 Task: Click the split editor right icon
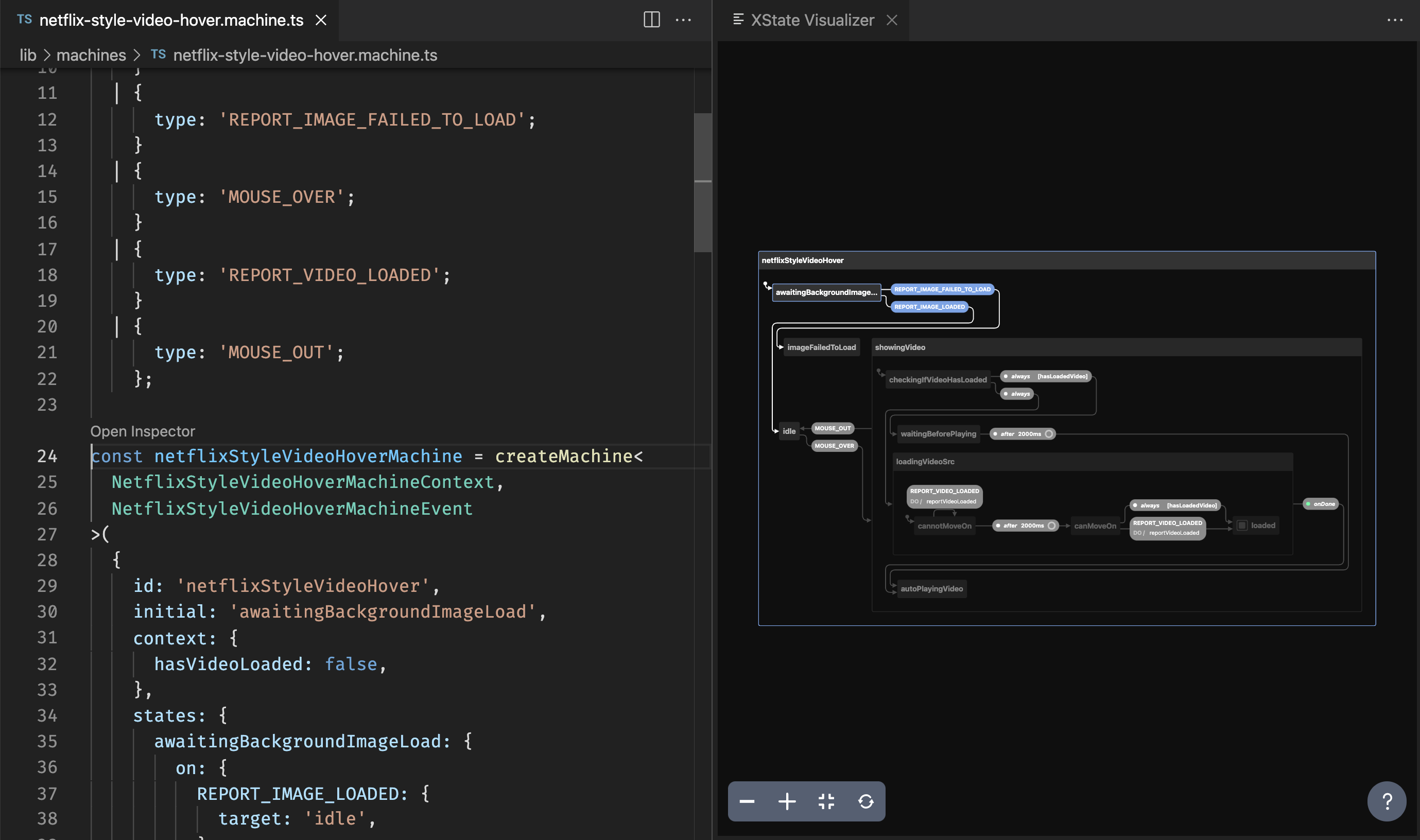coord(651,20)
